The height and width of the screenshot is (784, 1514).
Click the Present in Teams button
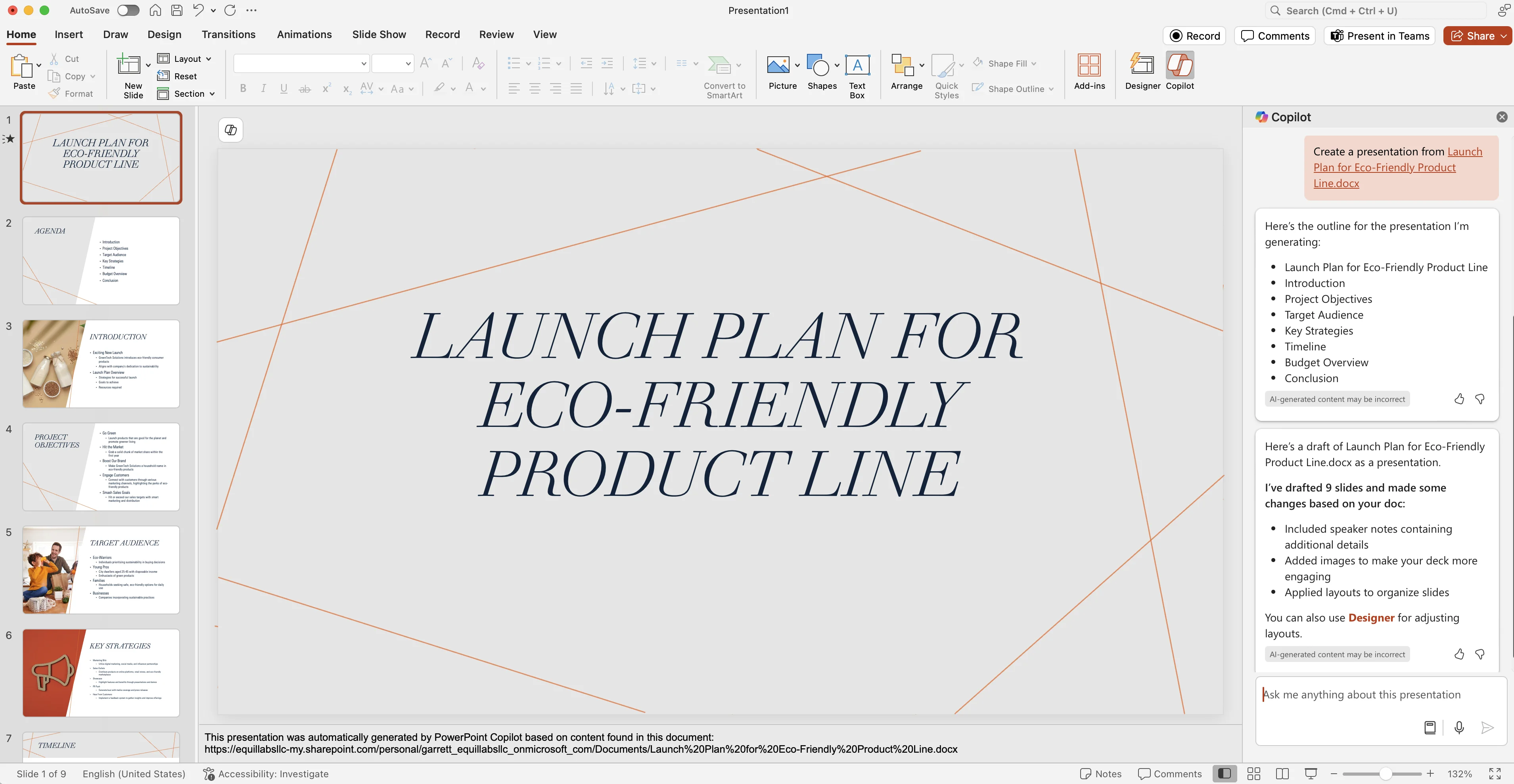coord(1380,36)
